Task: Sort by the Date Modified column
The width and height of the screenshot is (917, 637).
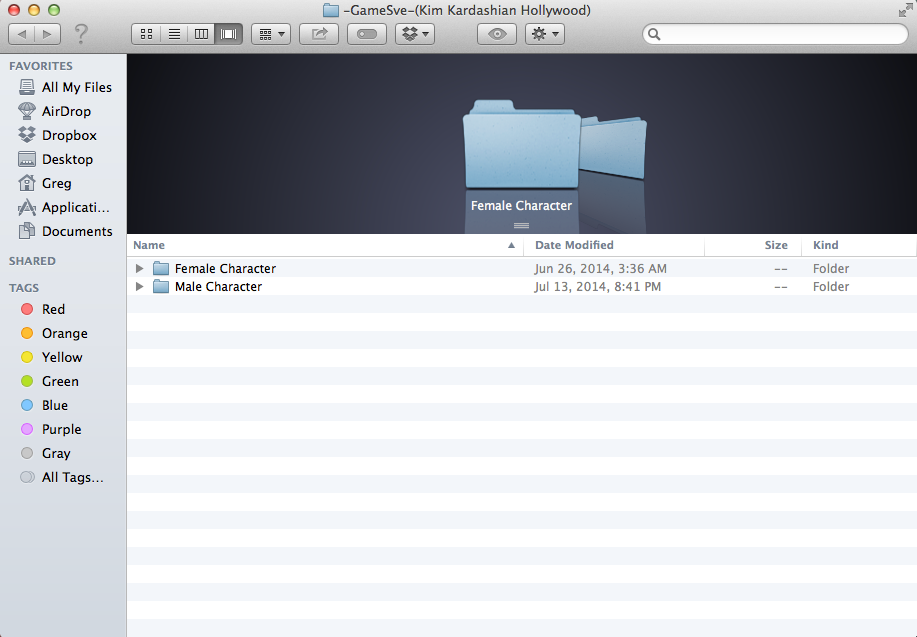Action: click(x=613, y=245)
